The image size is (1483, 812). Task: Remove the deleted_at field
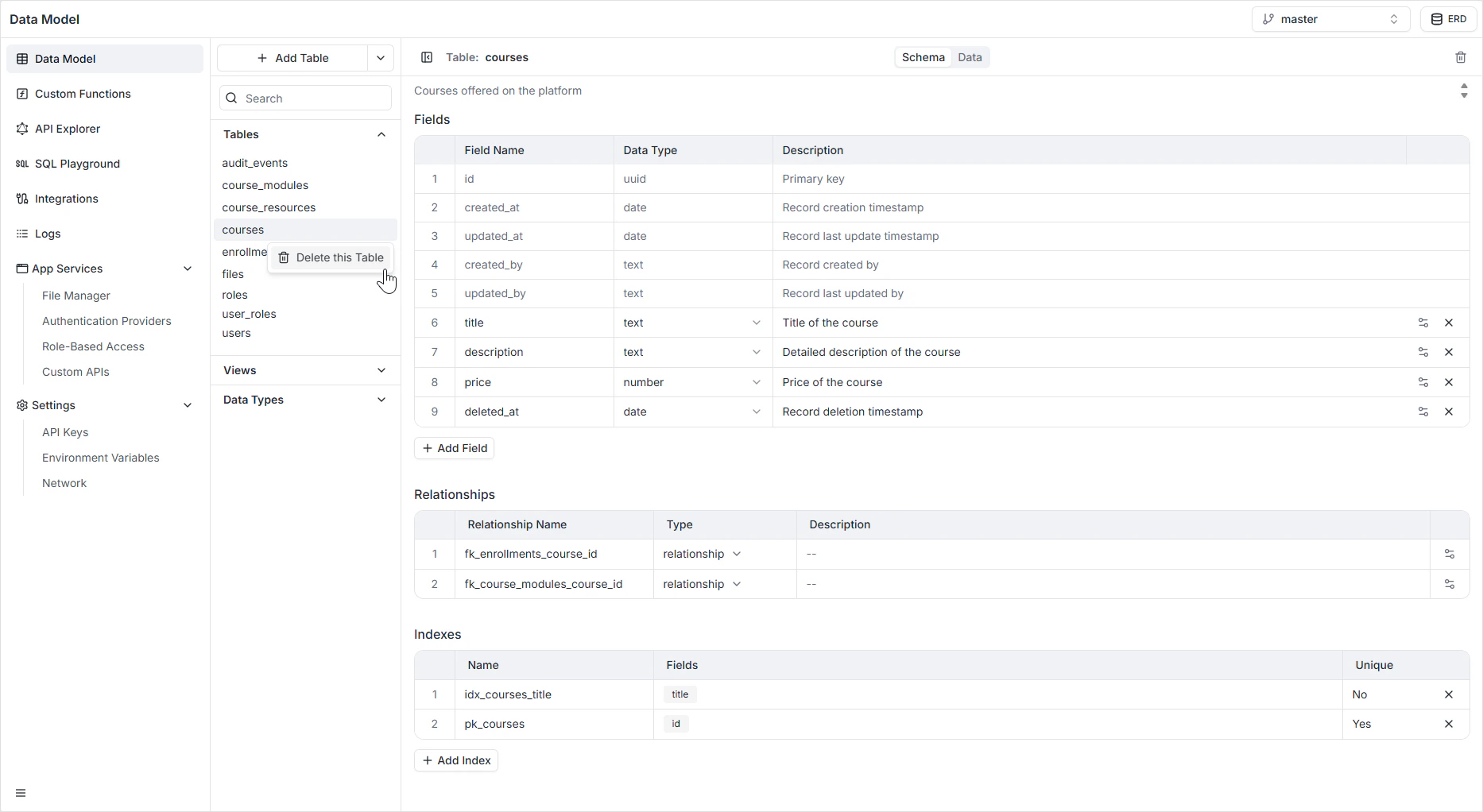coord(1449,412)
